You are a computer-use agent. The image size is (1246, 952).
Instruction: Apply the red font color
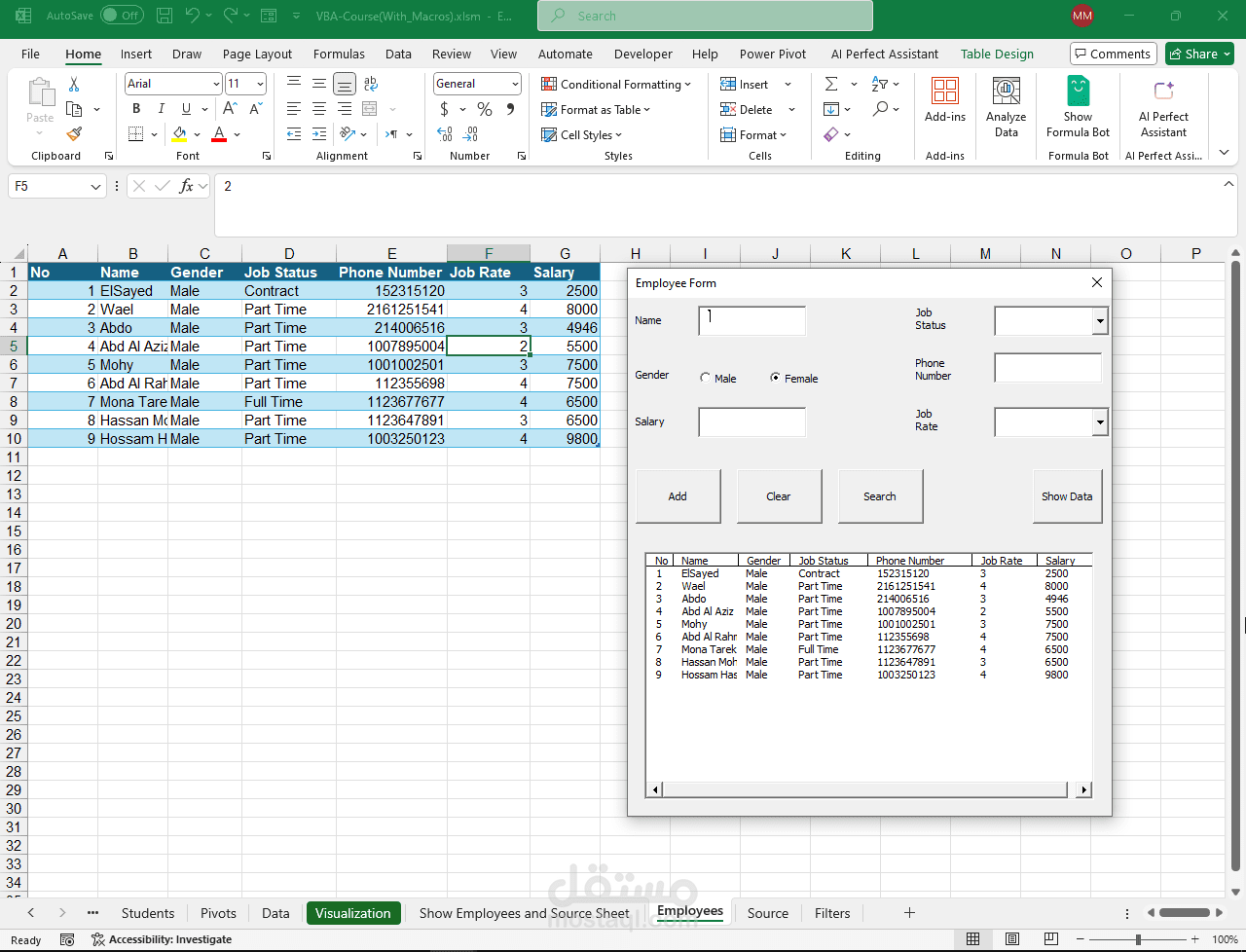click(219, 134)
